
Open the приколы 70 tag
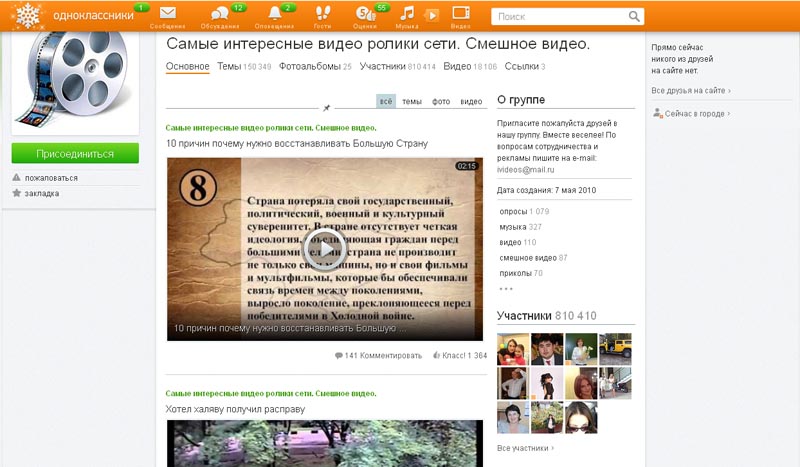(521, 273)
